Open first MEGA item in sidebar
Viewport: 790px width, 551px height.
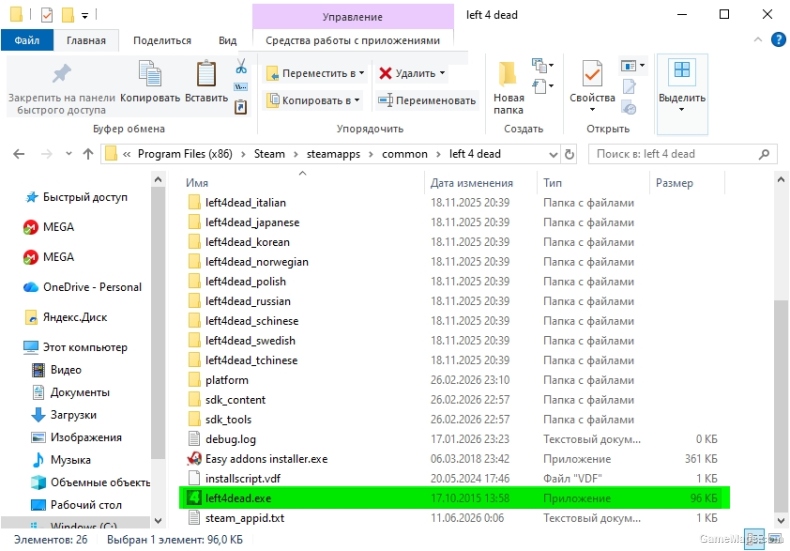pyautogui.click(x=49, y=227)
